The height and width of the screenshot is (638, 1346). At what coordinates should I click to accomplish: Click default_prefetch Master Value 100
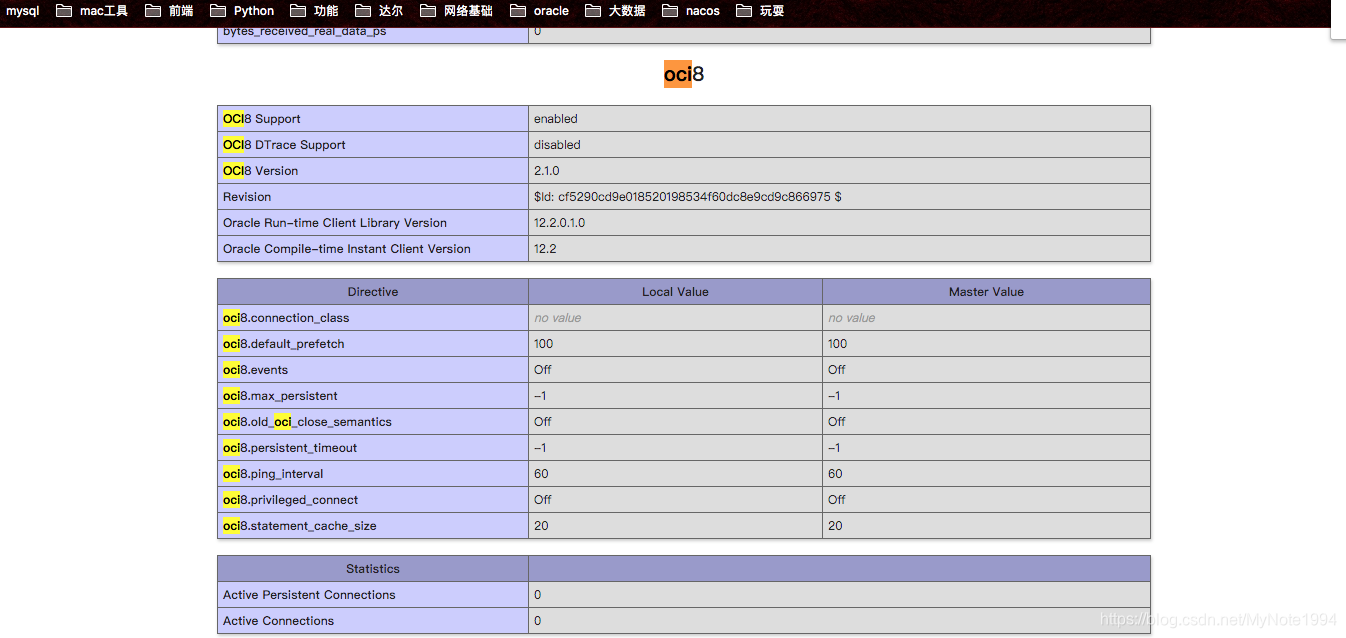click(x=837, y=344)
